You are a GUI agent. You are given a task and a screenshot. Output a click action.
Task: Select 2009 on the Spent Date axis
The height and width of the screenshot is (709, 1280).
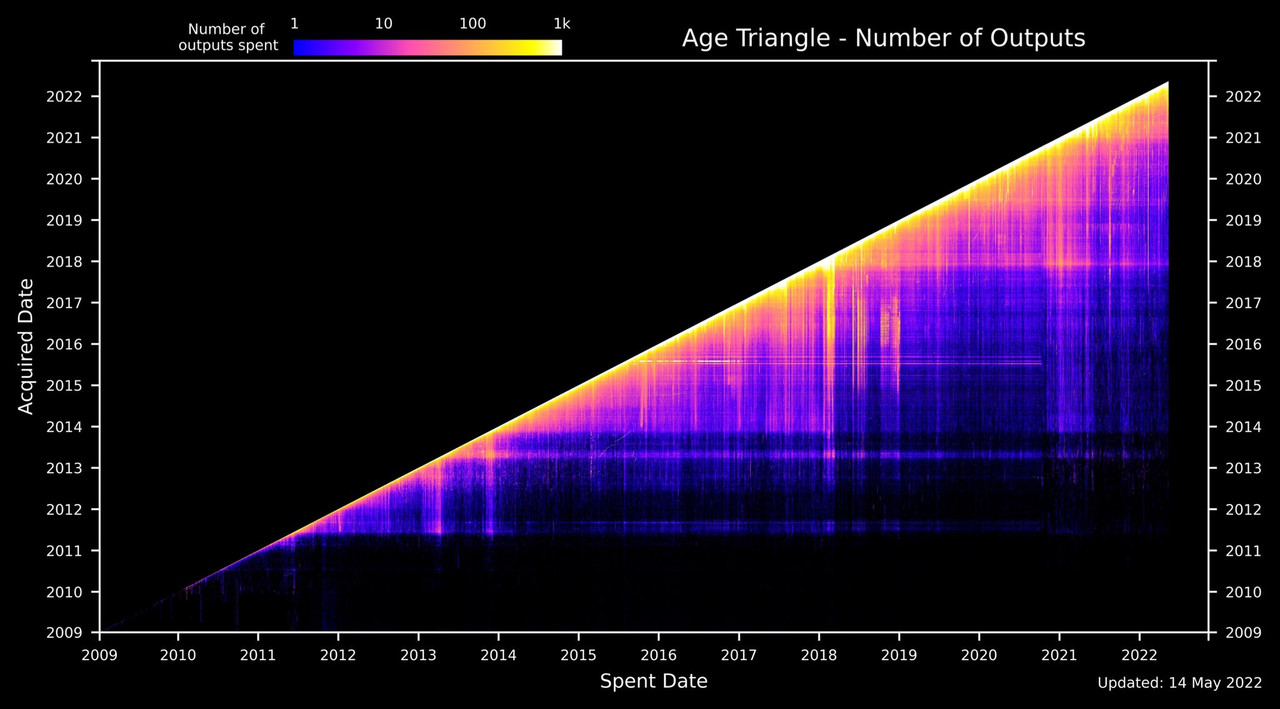click(x=98, y=654)
